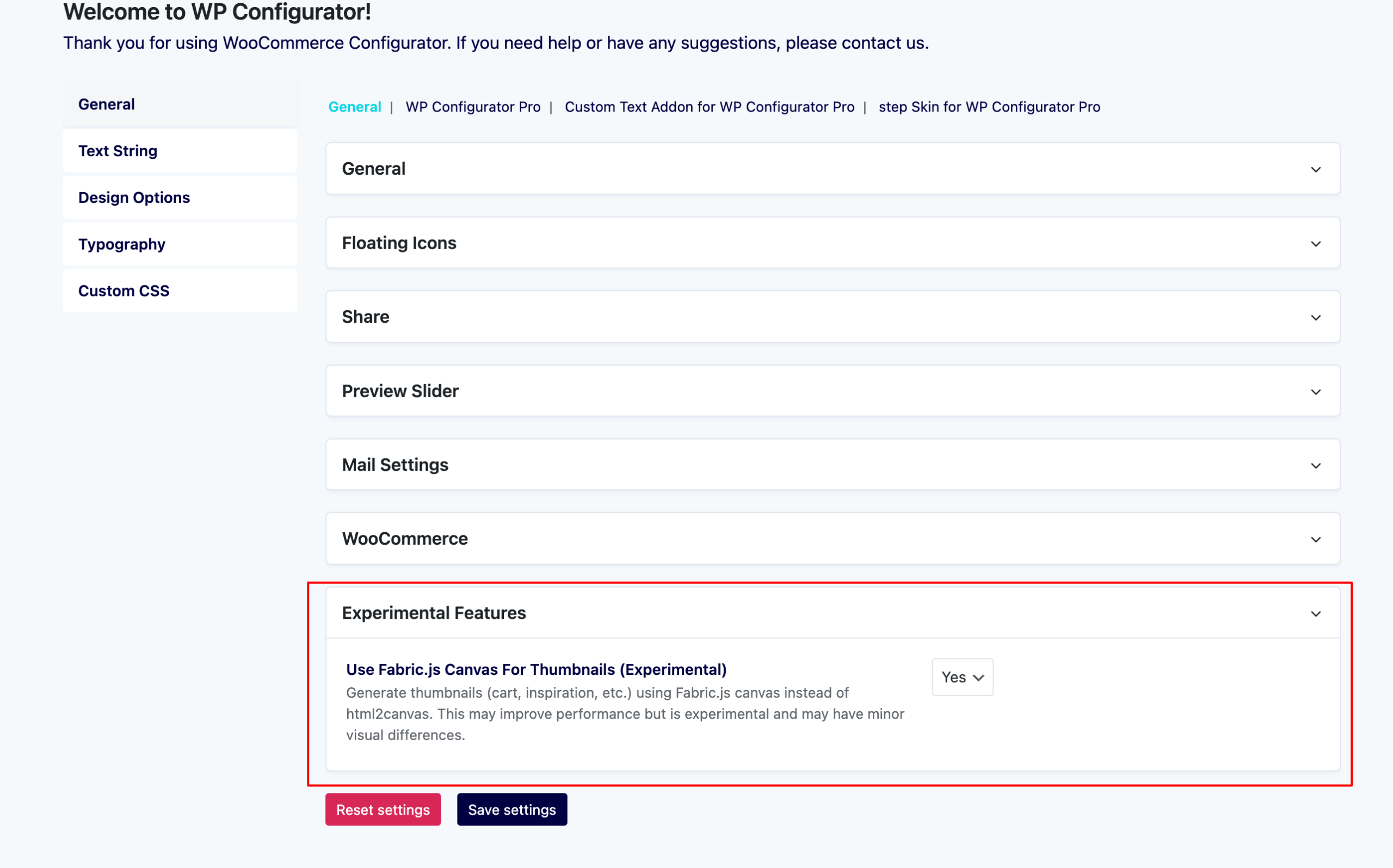Image resolution: width=1393 pixels, height=868 pixels.
Task: Switch to WP Configurator Pro sub-tab
Action: [x=473, y=107]
